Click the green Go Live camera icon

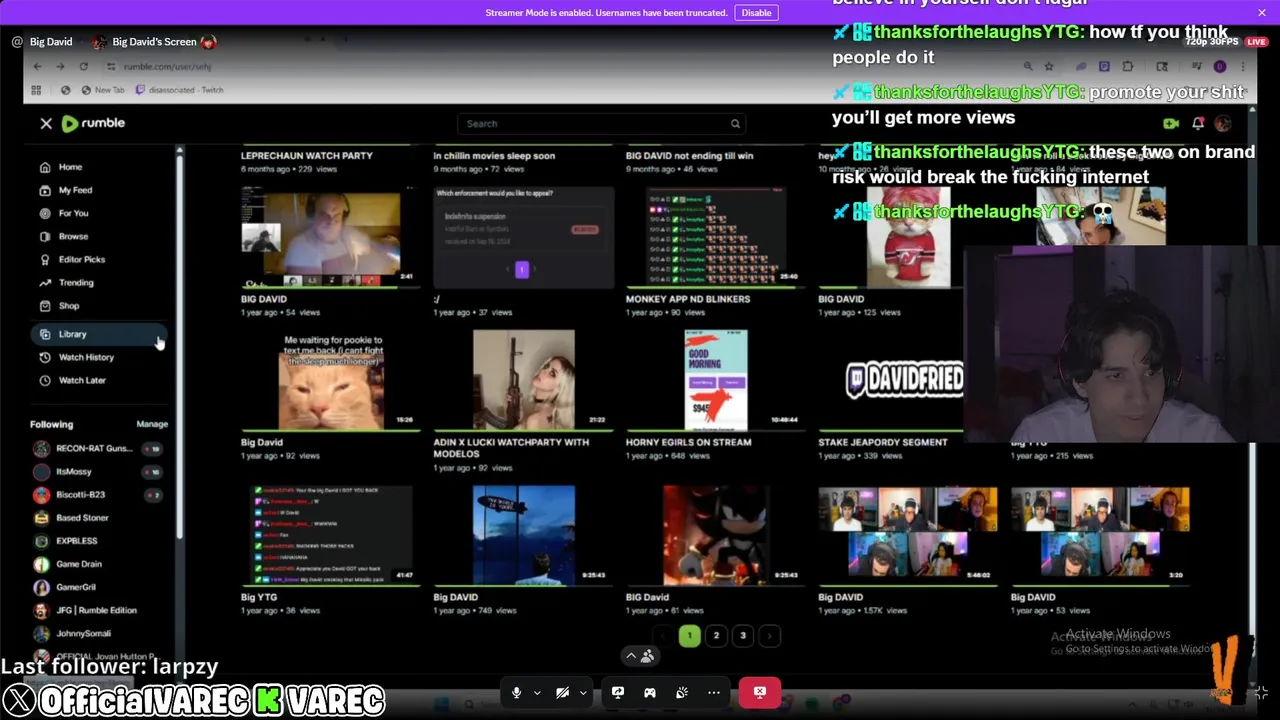coord(1171,124)
